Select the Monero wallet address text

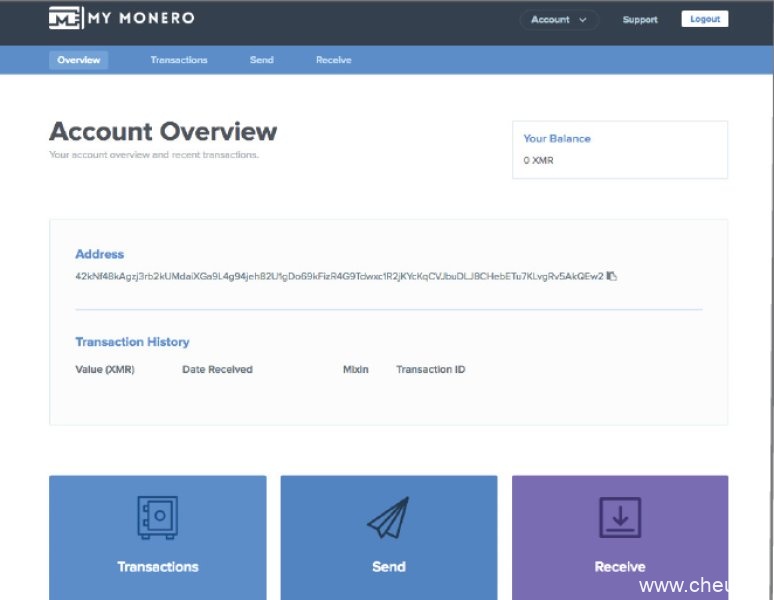340,276
